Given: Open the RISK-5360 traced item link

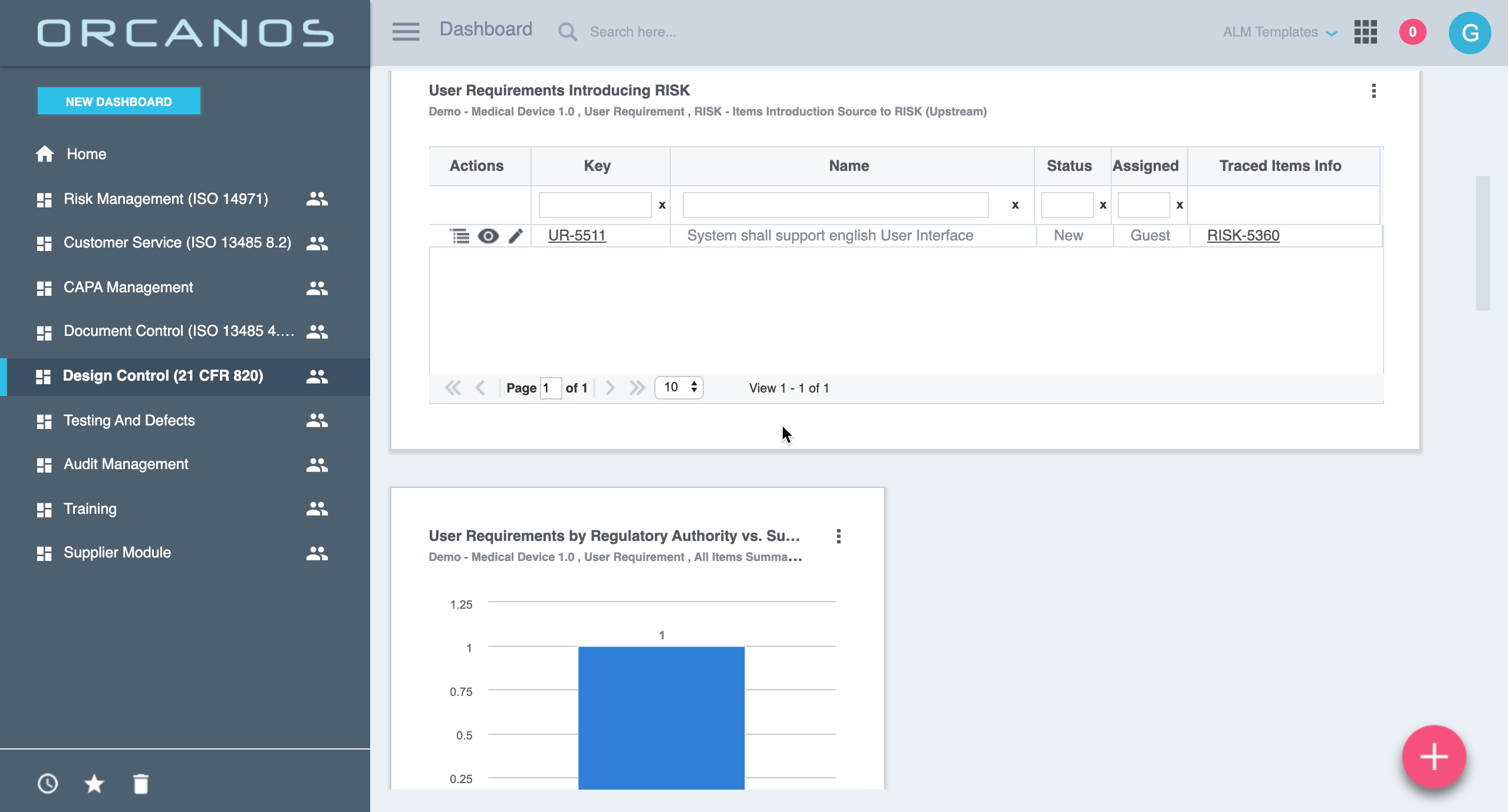Looking at the screenshot, I should tap(1243, 236).
